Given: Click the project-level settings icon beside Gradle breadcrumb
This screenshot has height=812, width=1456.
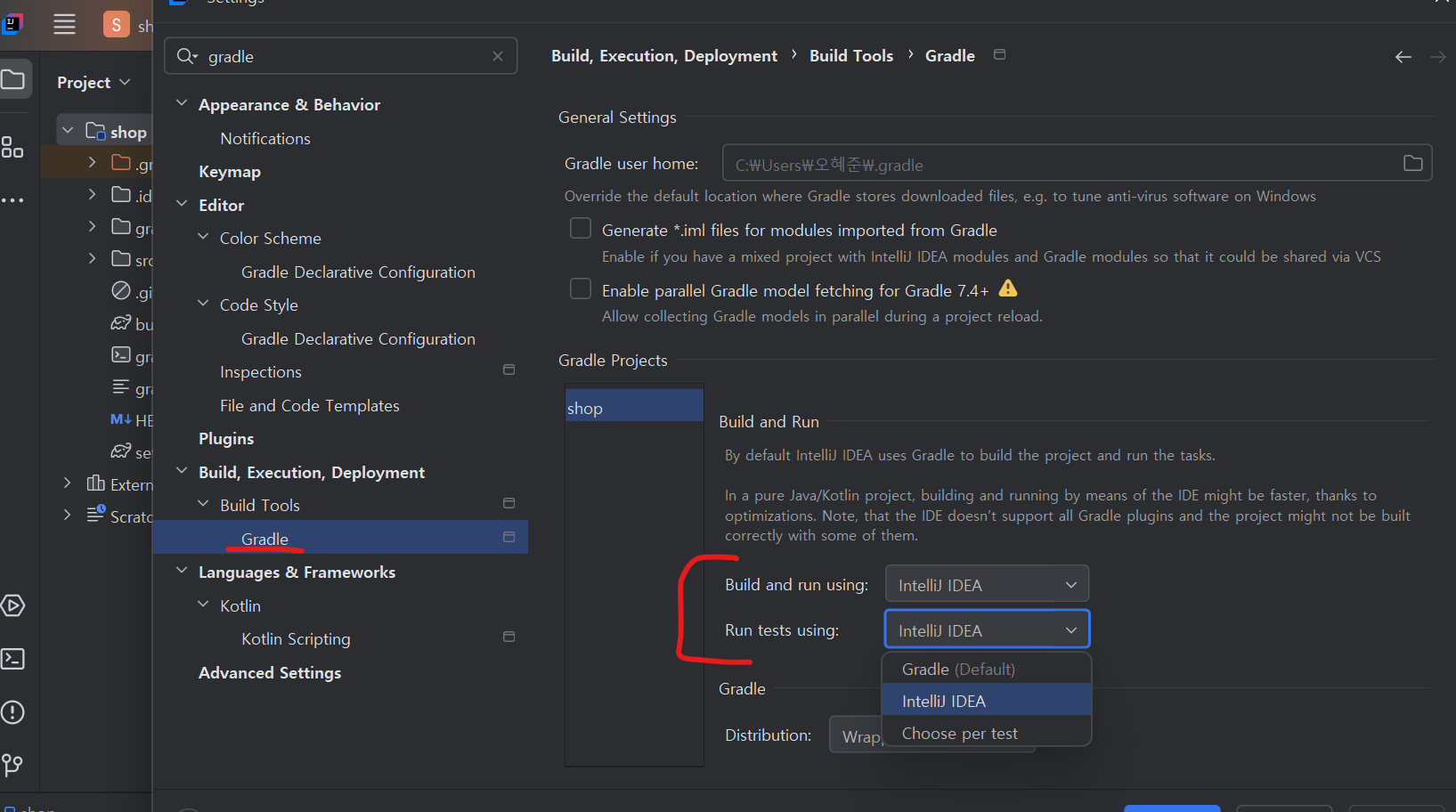Looking at the screenshot, I should pyautogui.click(x=1000, y=55).
